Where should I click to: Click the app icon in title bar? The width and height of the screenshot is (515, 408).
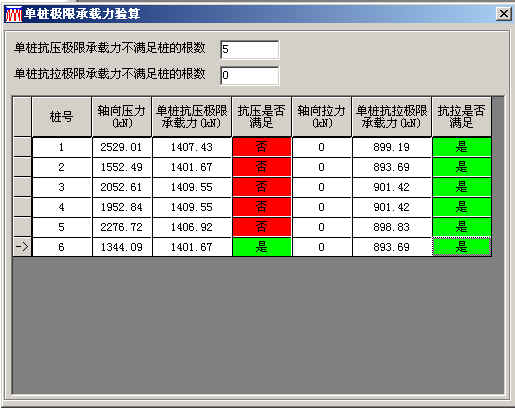pyautogui.click(x=13, y=14)
